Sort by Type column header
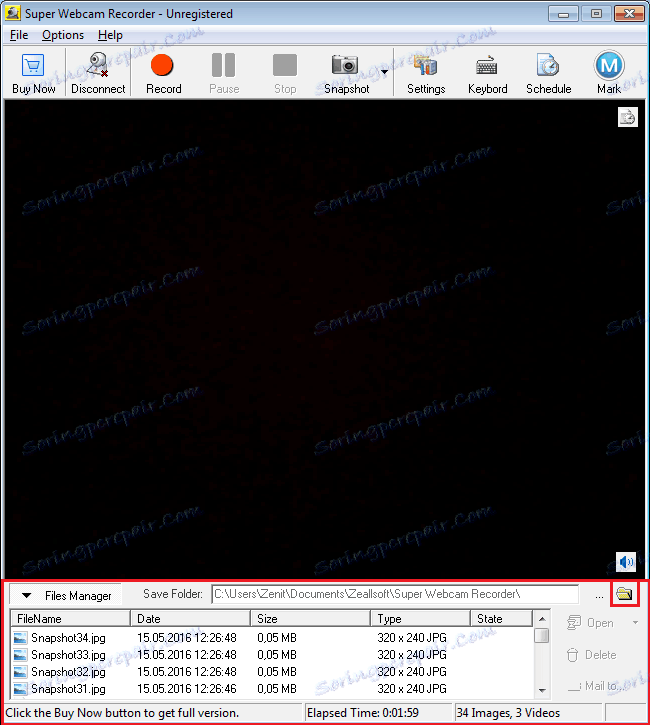Image resolution: width=650 pixels, height=725 pixels. point(420,619)
